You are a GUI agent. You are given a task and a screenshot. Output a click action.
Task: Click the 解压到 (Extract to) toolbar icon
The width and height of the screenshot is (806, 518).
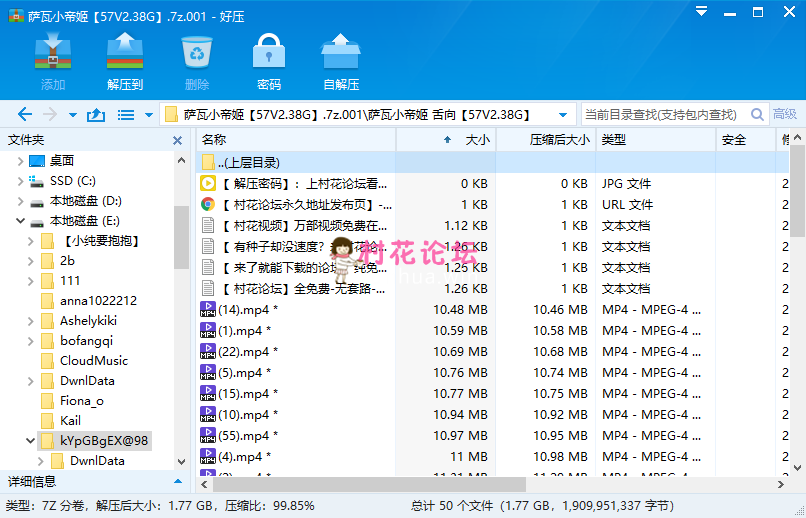(125, 51)
